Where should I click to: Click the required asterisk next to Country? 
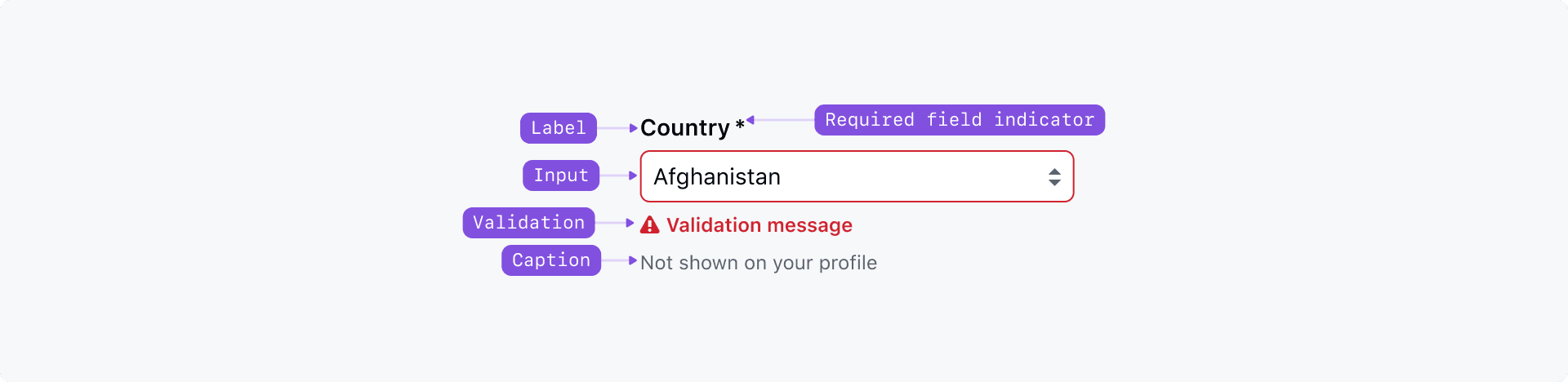click(739, 126)
